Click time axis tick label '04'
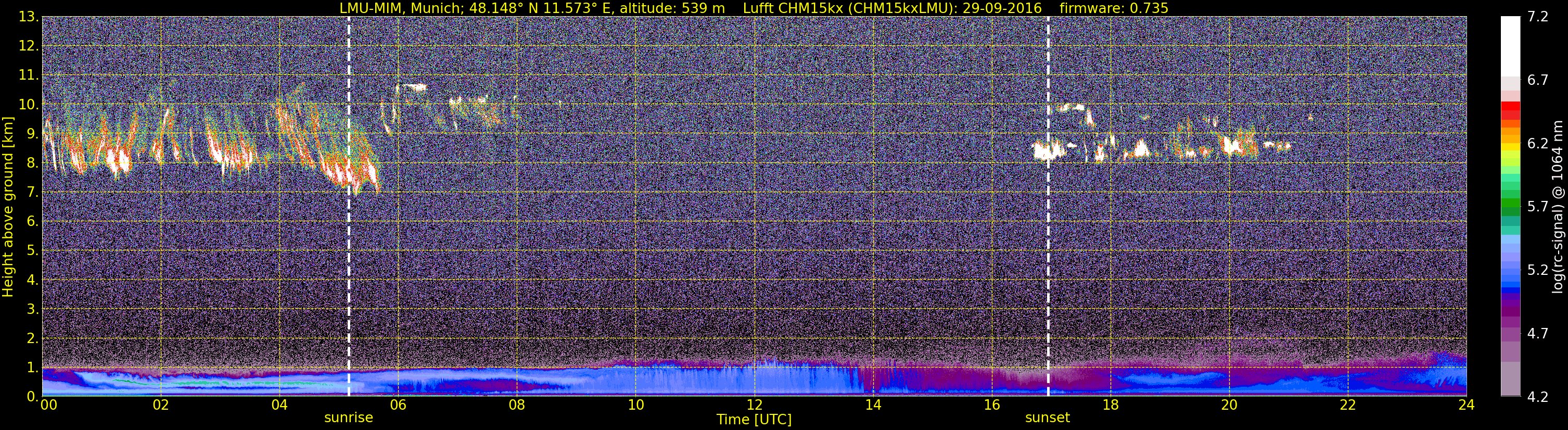This screenshot has height=430, width=1568. pos(279,405)
